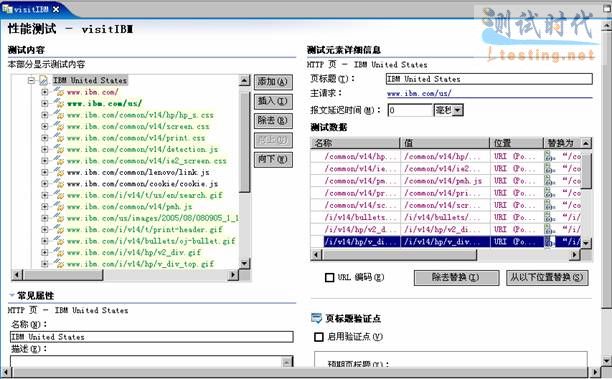The image size is (612, 379).
Task: Click the scroll down arrow of test tree
Action: pyautogui.click(x=244, y=263)
